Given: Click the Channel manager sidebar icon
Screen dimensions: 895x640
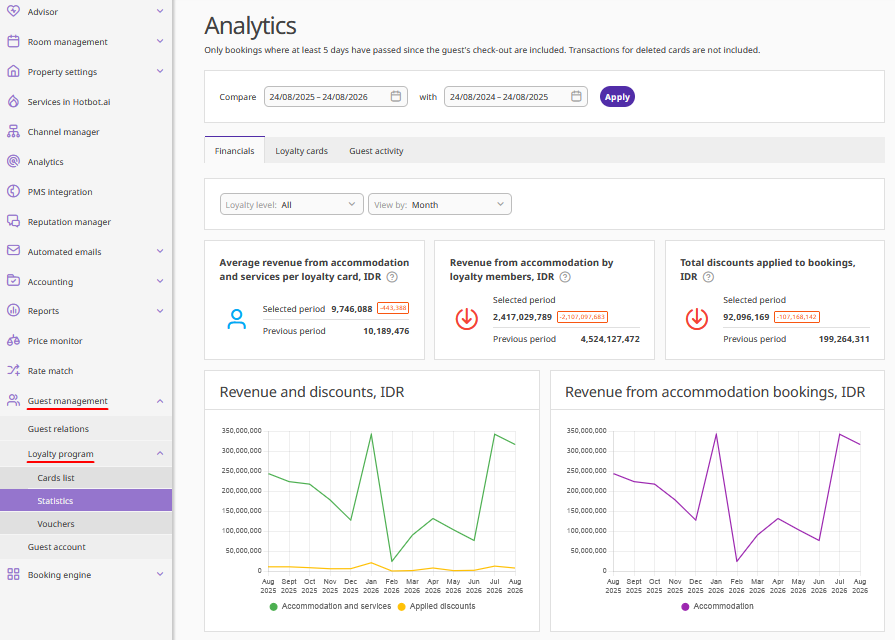Looking at the screenshot, I should pos(13,131).
